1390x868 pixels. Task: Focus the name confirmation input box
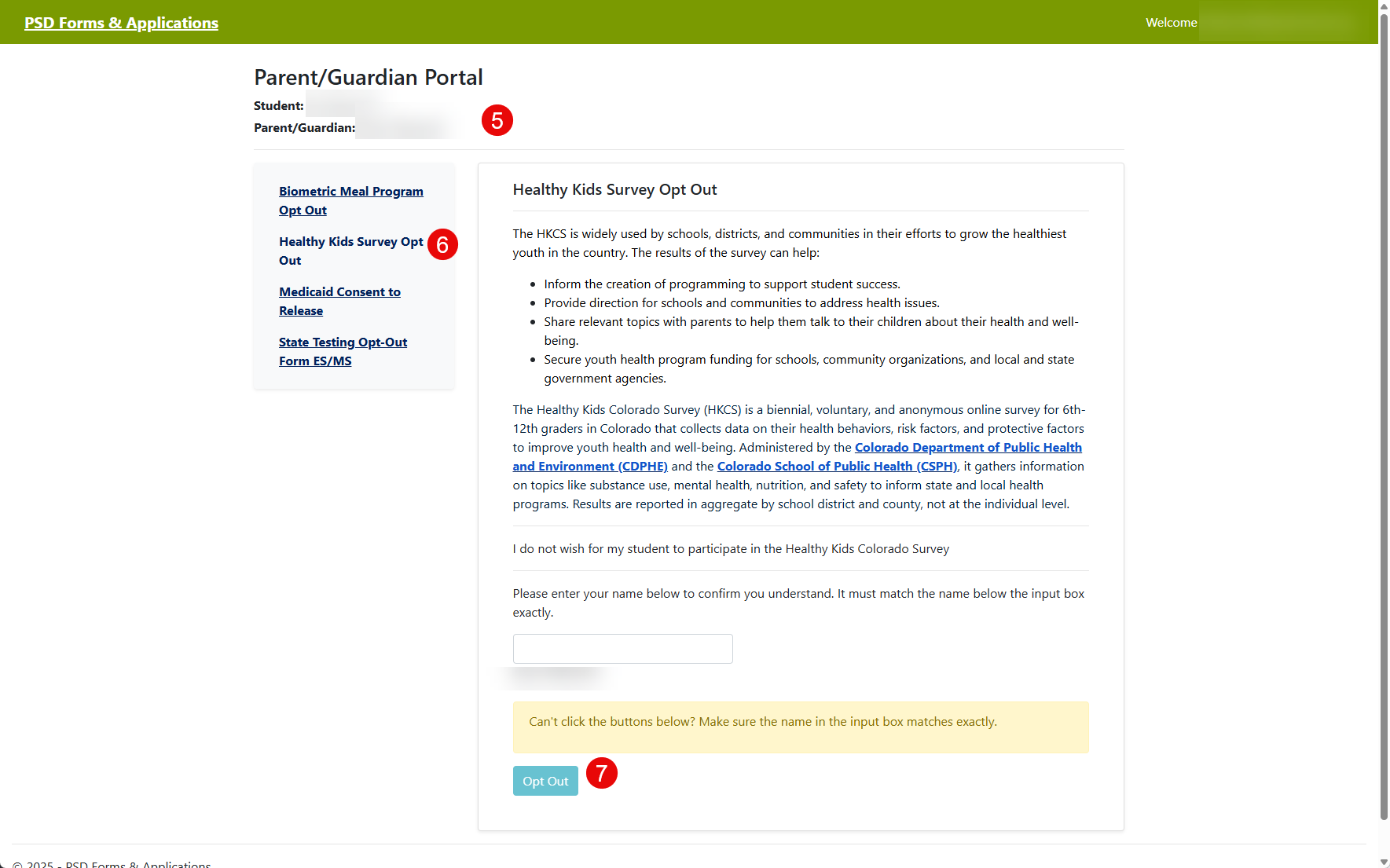[x=622, y=649]
